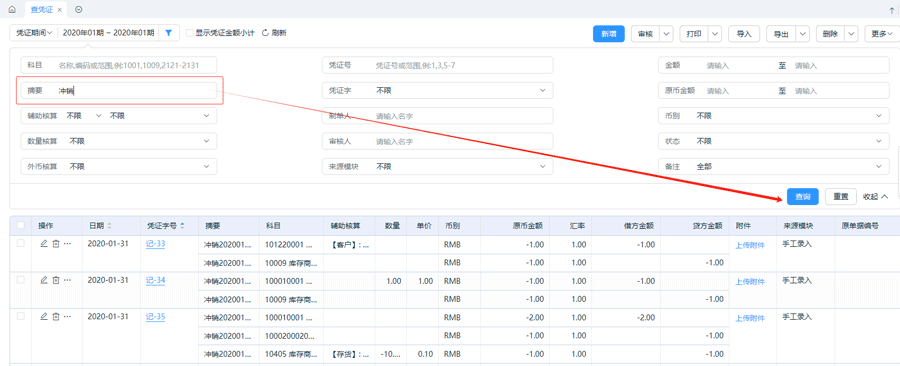Click the 摘要 input field containing 冲销
This screenshot has width=900, height=366.
coord(119,91)
